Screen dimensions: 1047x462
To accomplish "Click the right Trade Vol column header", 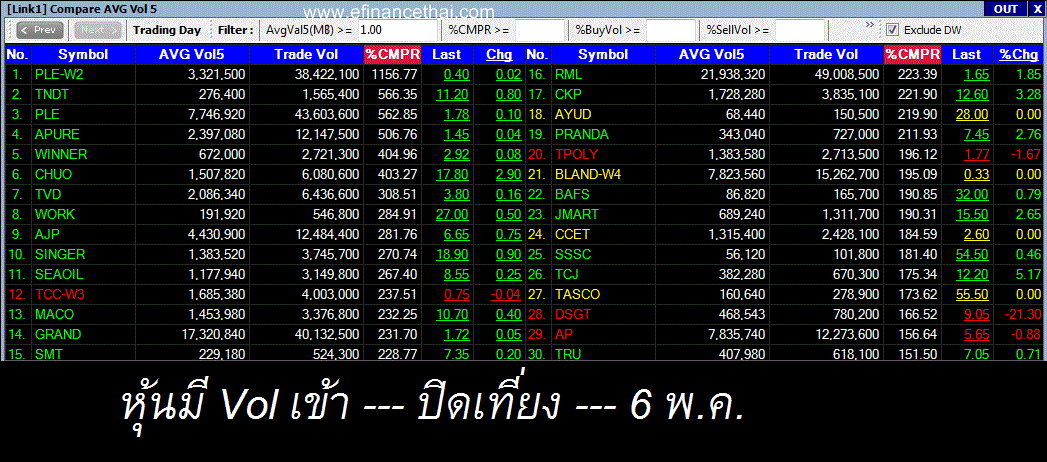I will pyautogui.click(x=825, y=55).
